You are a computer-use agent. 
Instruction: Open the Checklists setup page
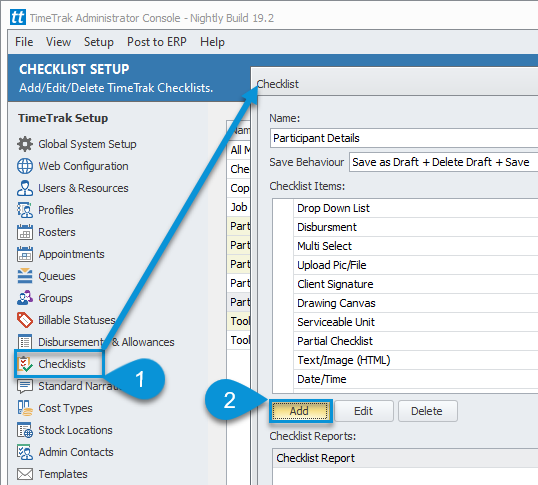[x=62, y=364]
